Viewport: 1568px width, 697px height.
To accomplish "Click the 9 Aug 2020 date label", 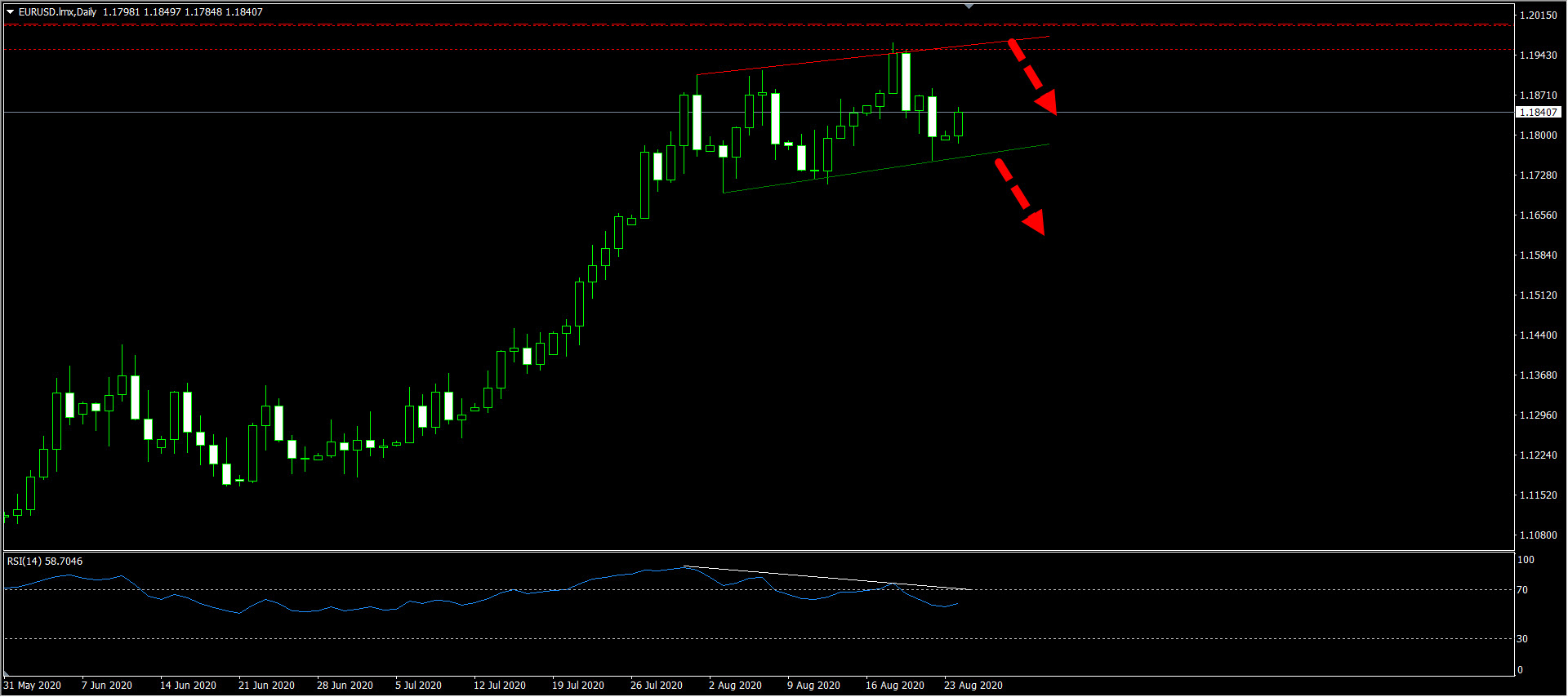I will point(813,686).
